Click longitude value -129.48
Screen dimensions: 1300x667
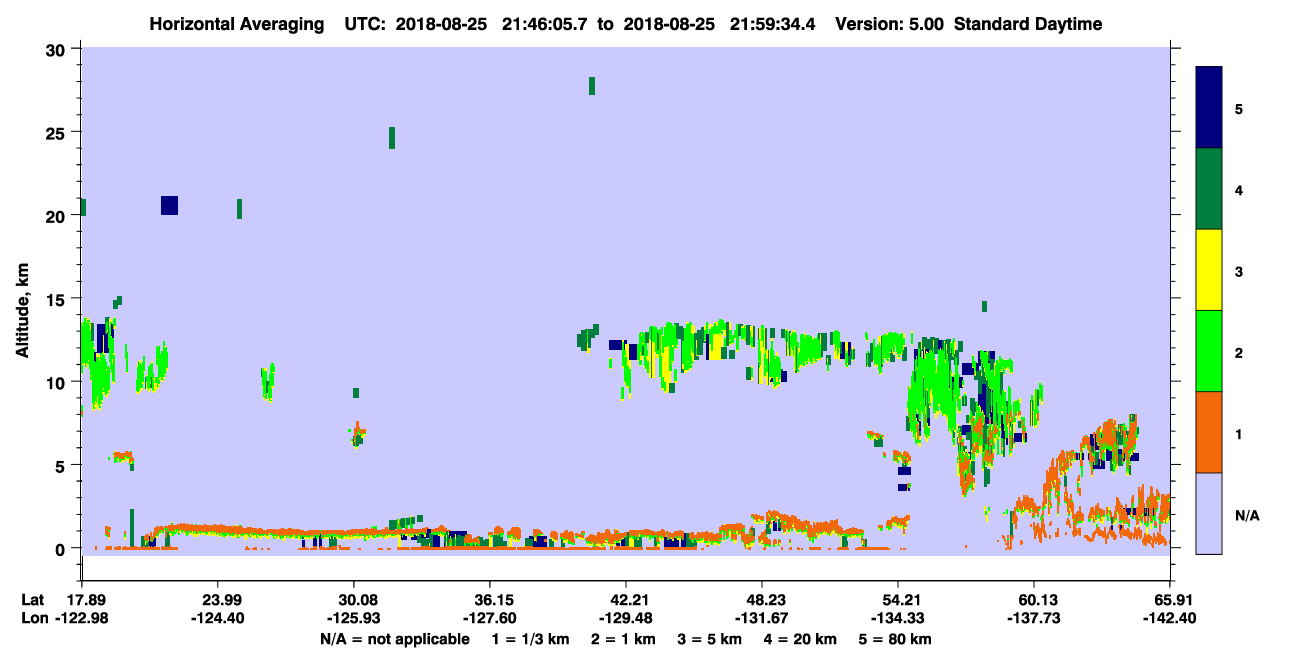[x=626, y=619]
